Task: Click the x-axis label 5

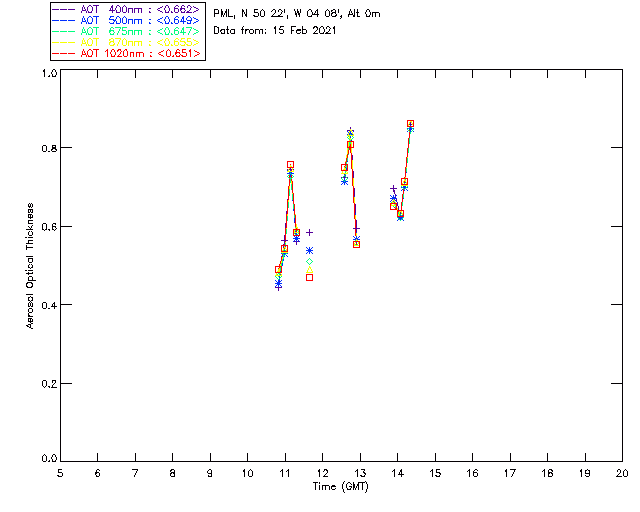Action: (60, 473)
